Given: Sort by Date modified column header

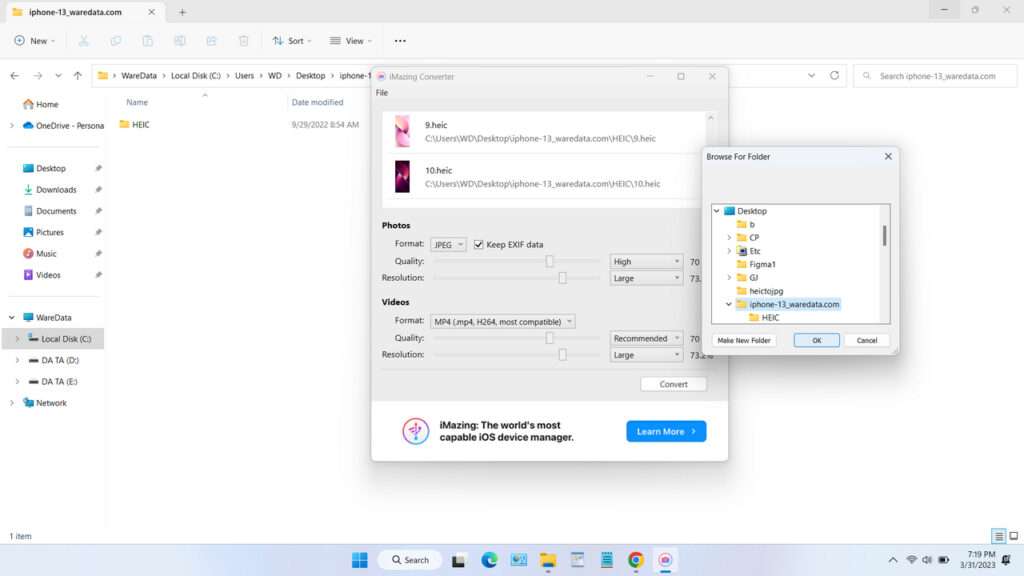Looking at the screenshot, I should point(317,103).
